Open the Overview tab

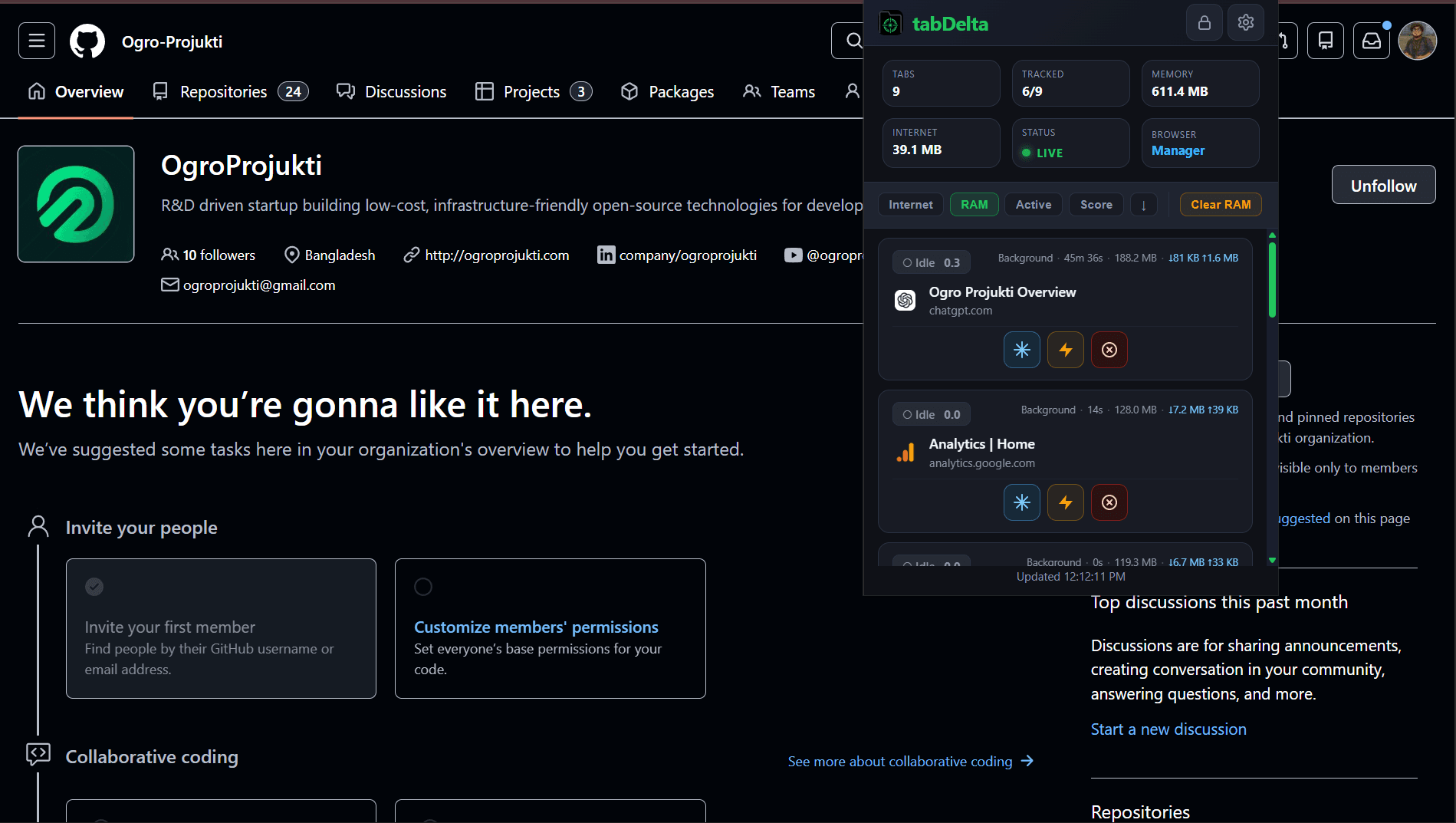(x=76, y=91)
